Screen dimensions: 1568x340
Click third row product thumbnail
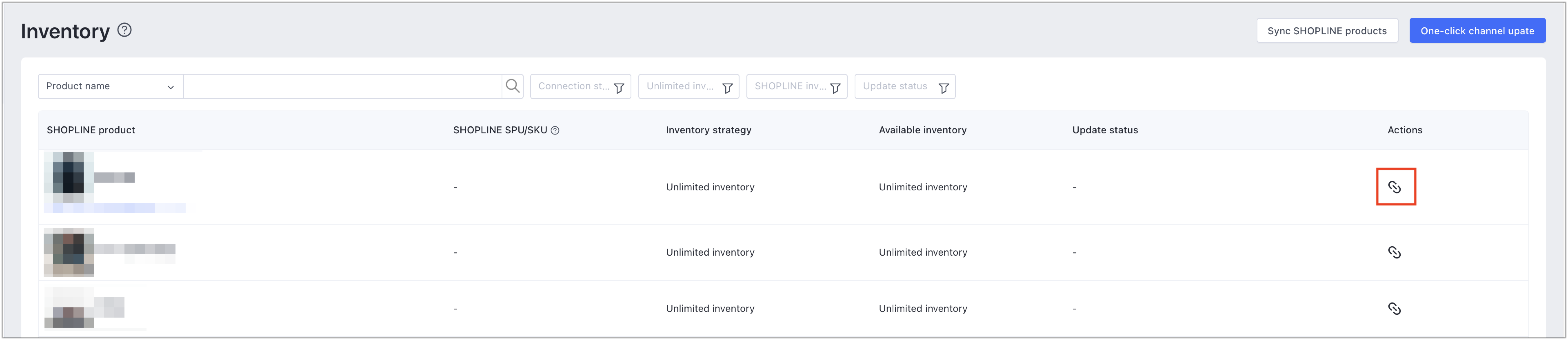[x=69, y=308]
